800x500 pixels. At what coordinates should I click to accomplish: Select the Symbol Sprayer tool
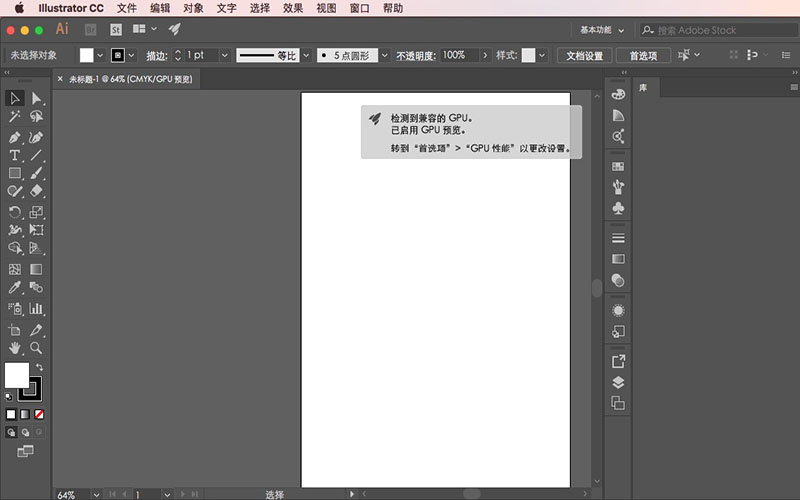pyautogui.click(x=15, y=308)
